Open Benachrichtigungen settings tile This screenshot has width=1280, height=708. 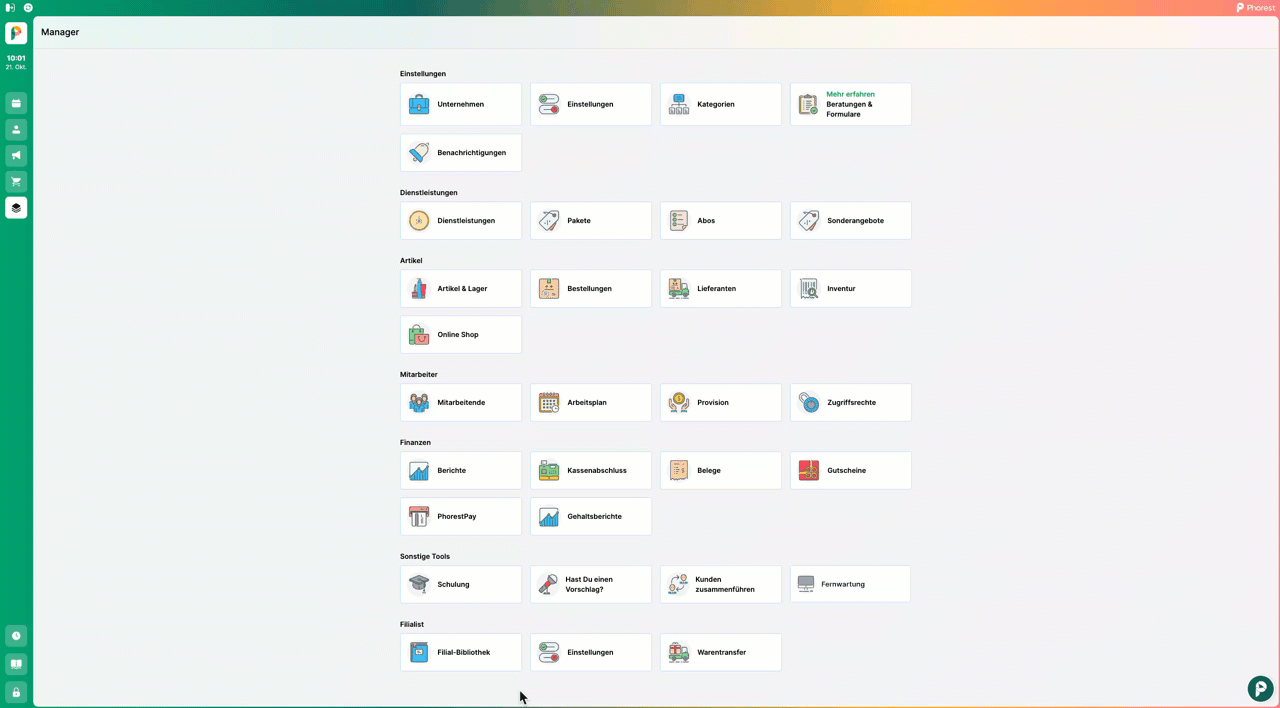click(461, 153)
